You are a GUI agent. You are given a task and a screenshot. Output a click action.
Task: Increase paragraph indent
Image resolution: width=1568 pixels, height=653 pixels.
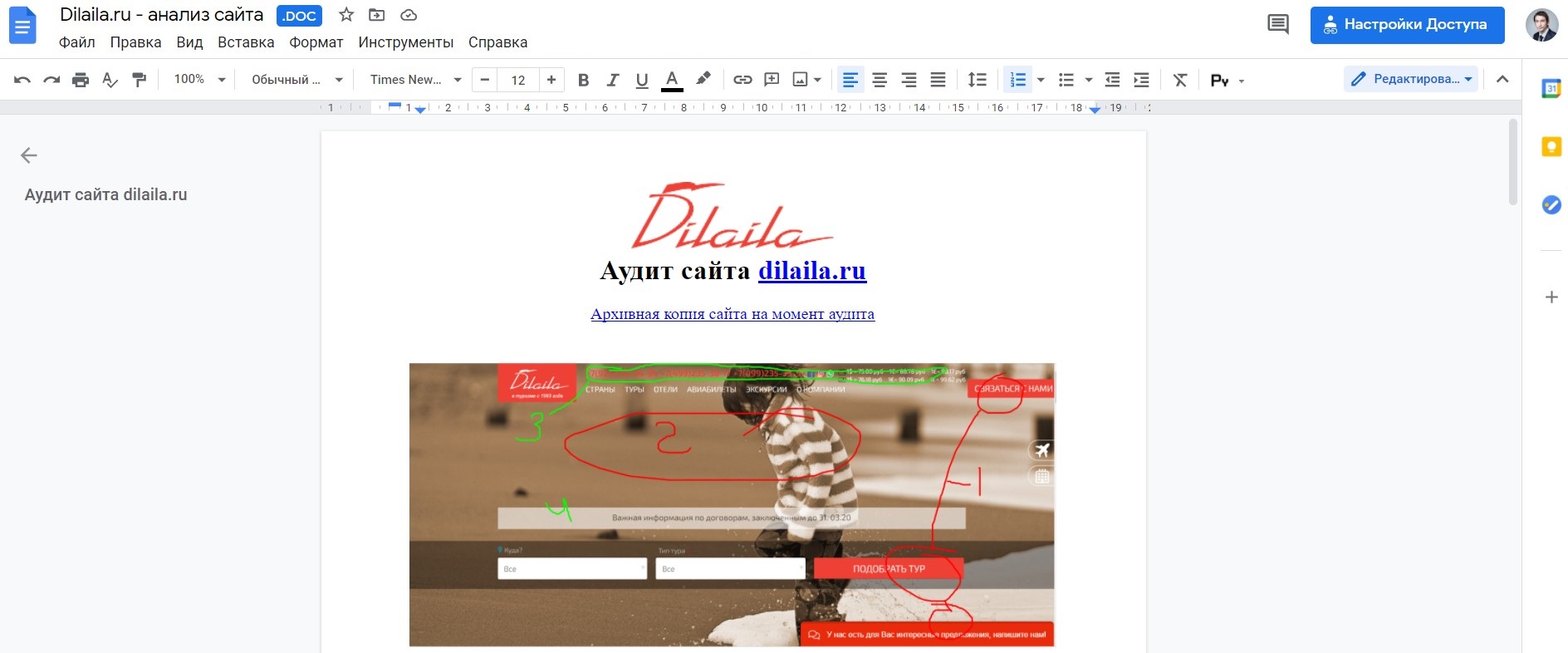(1142, 80)
